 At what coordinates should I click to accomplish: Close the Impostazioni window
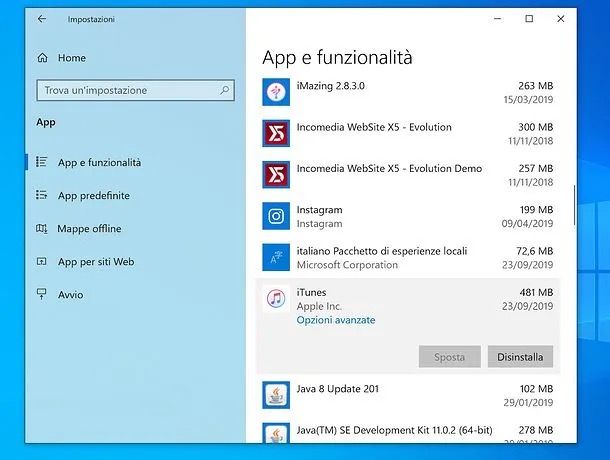561,19
